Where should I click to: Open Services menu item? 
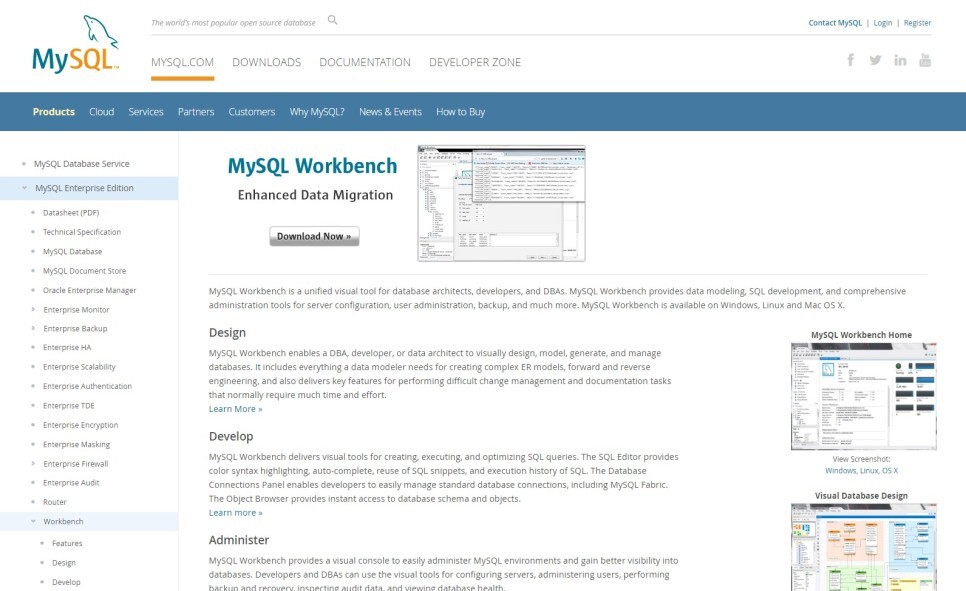pos(146,112)
